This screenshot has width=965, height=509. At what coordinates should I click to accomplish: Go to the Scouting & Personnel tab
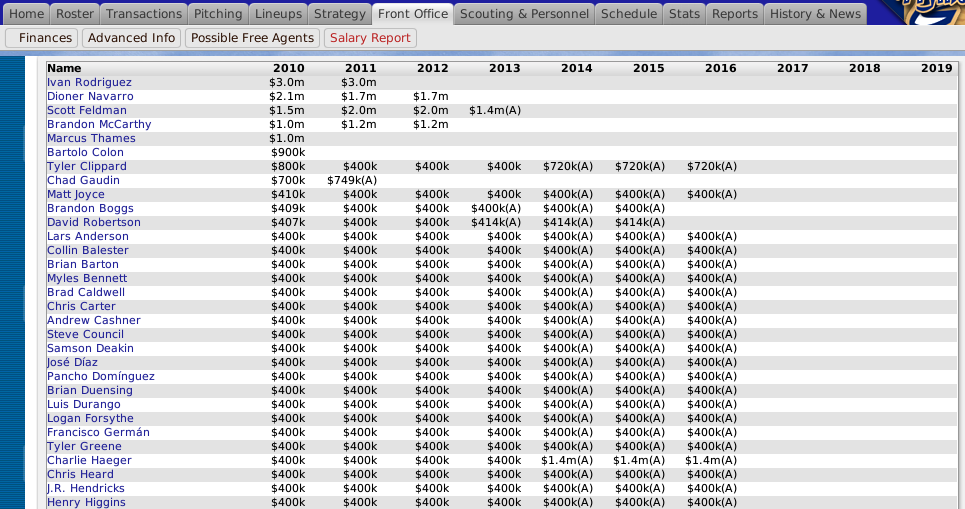click(525, 14)
